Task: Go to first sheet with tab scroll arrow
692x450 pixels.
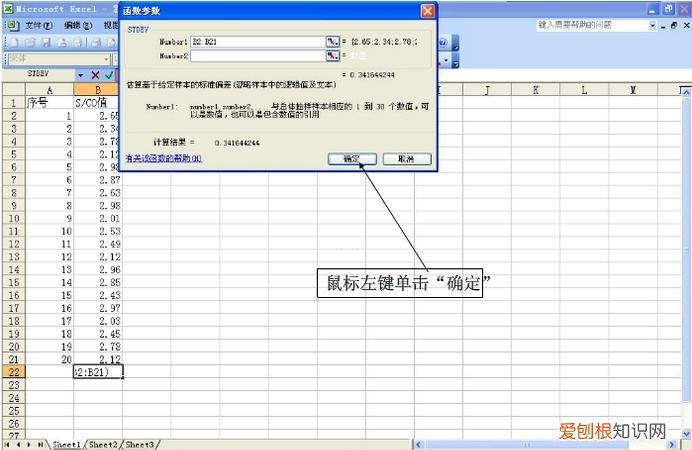Action: tap(7, 444)
